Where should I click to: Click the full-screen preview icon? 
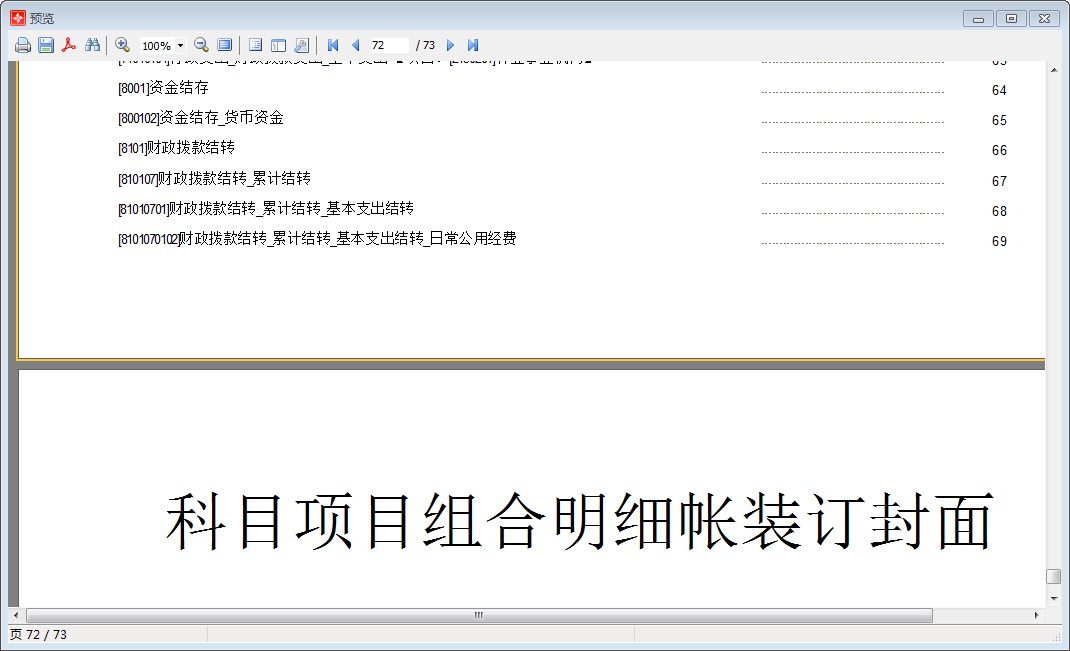pos(225,45)
